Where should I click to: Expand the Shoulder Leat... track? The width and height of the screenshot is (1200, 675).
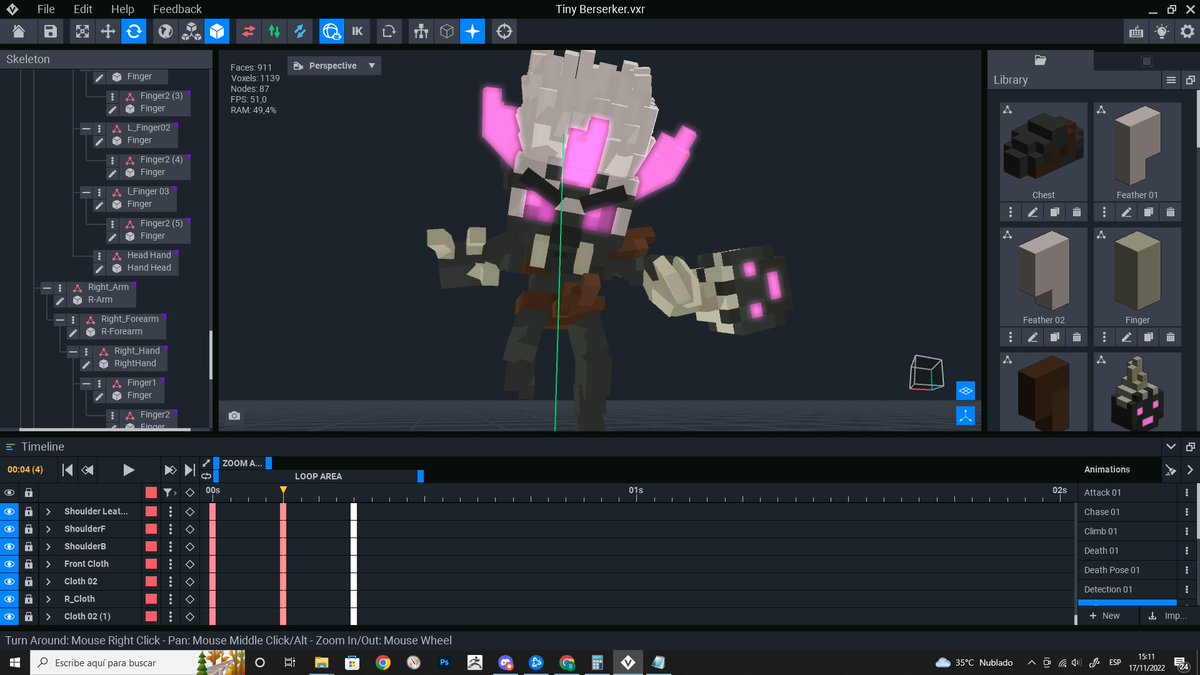coord(48,511)
